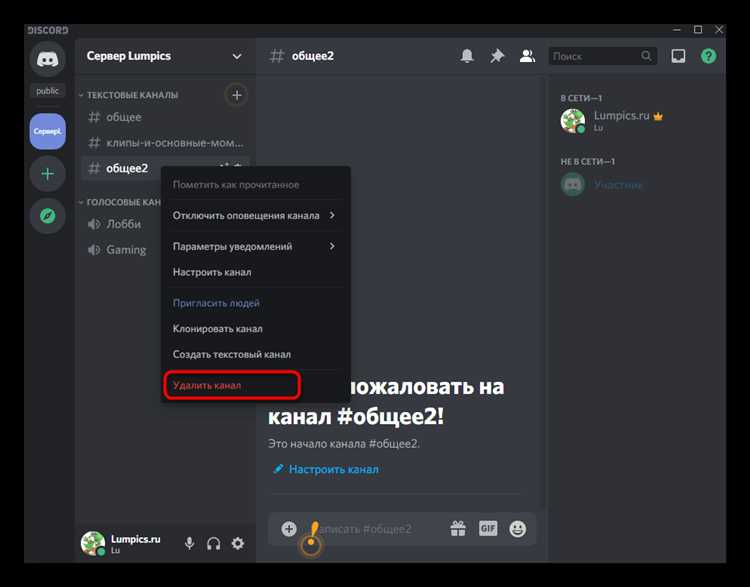Open the клипы-и-основные-мом... channel
Screen dimensions: 750x587
pos(165,142)
